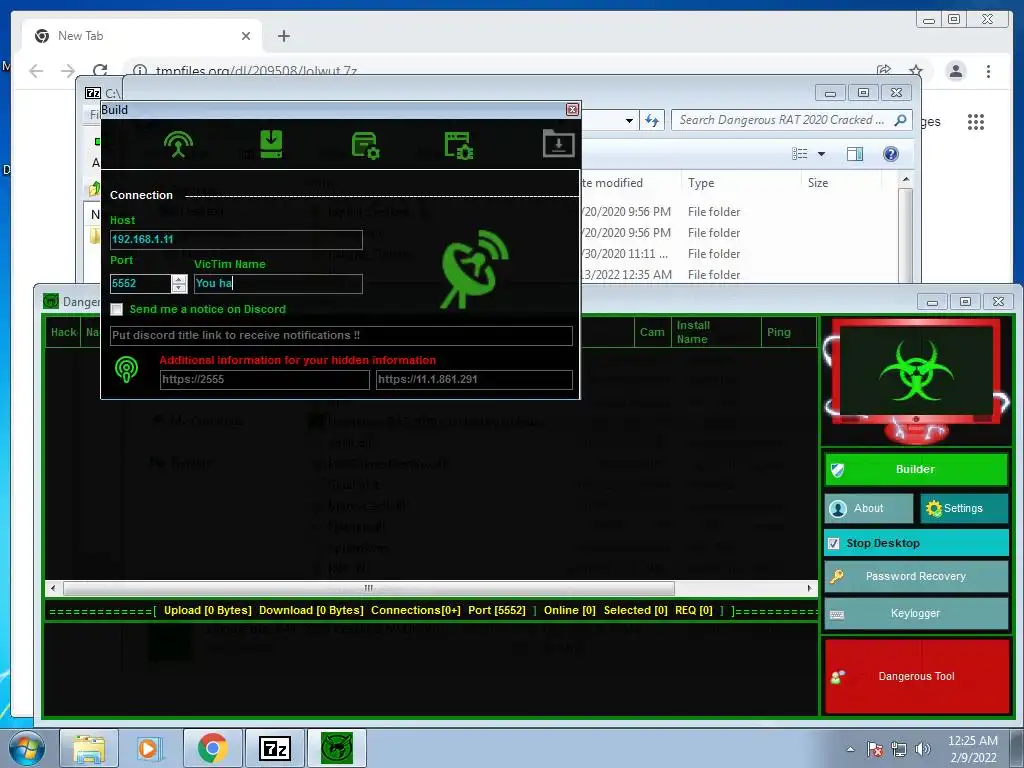Open the address bar dropdown arrow
Screen dimensions: 1024x768
click(x=629, y=121)
